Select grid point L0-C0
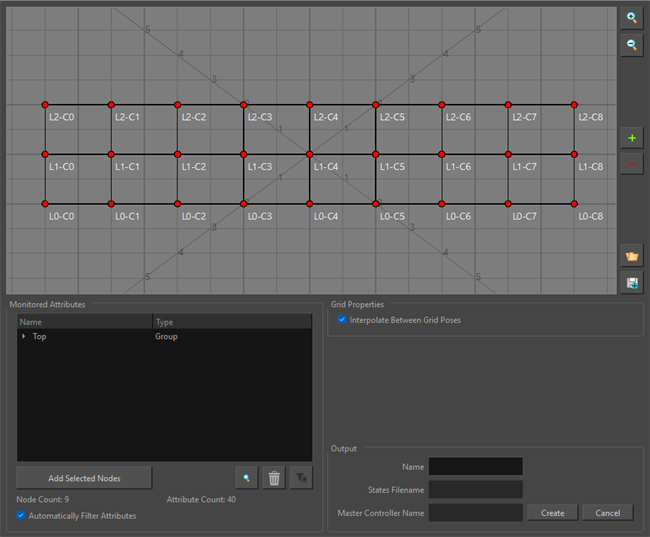The height and width of the screenshot is (537, 650). tap(45, 204)
